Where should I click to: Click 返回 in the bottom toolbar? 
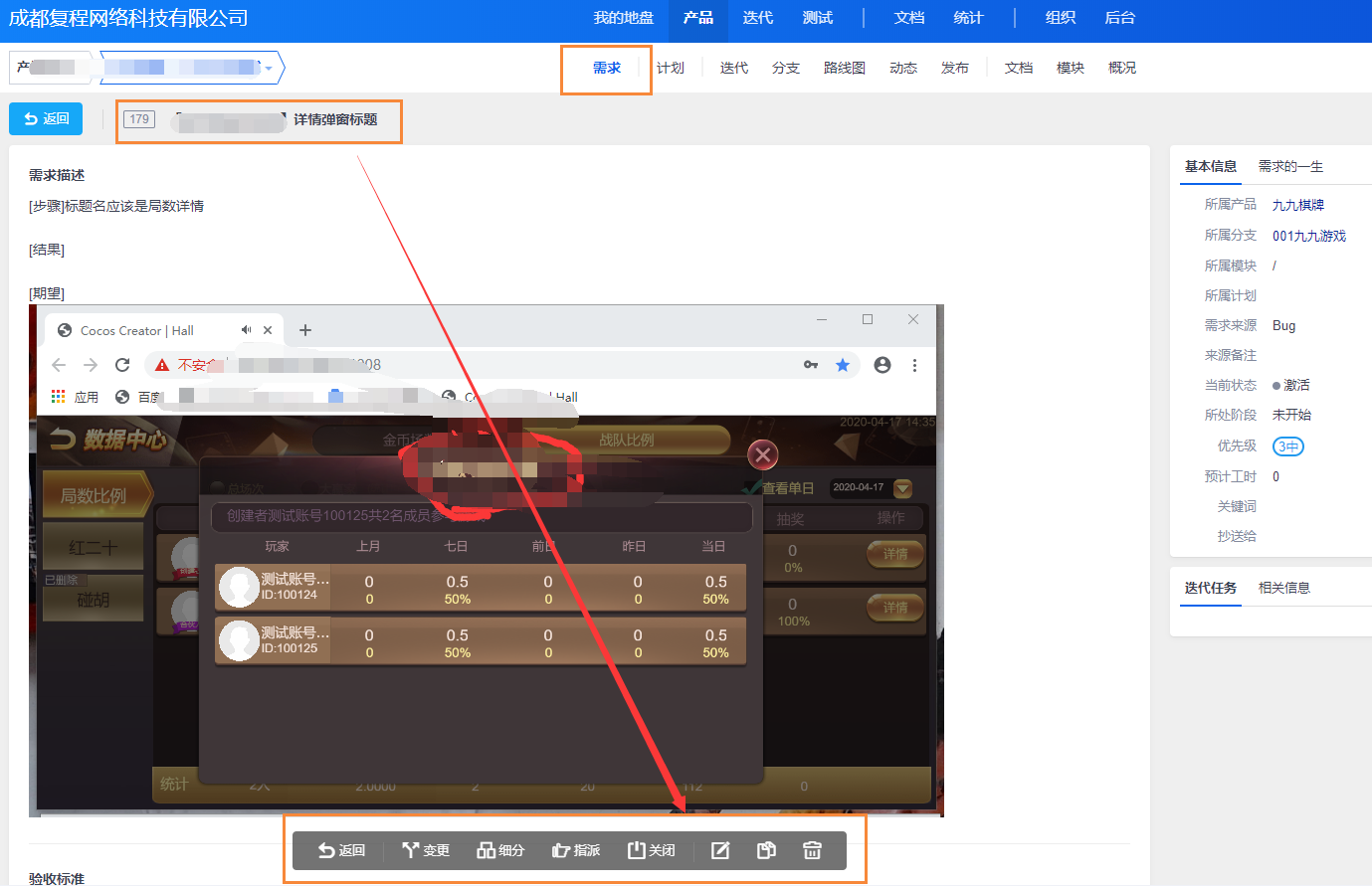(x=341, y=850)
